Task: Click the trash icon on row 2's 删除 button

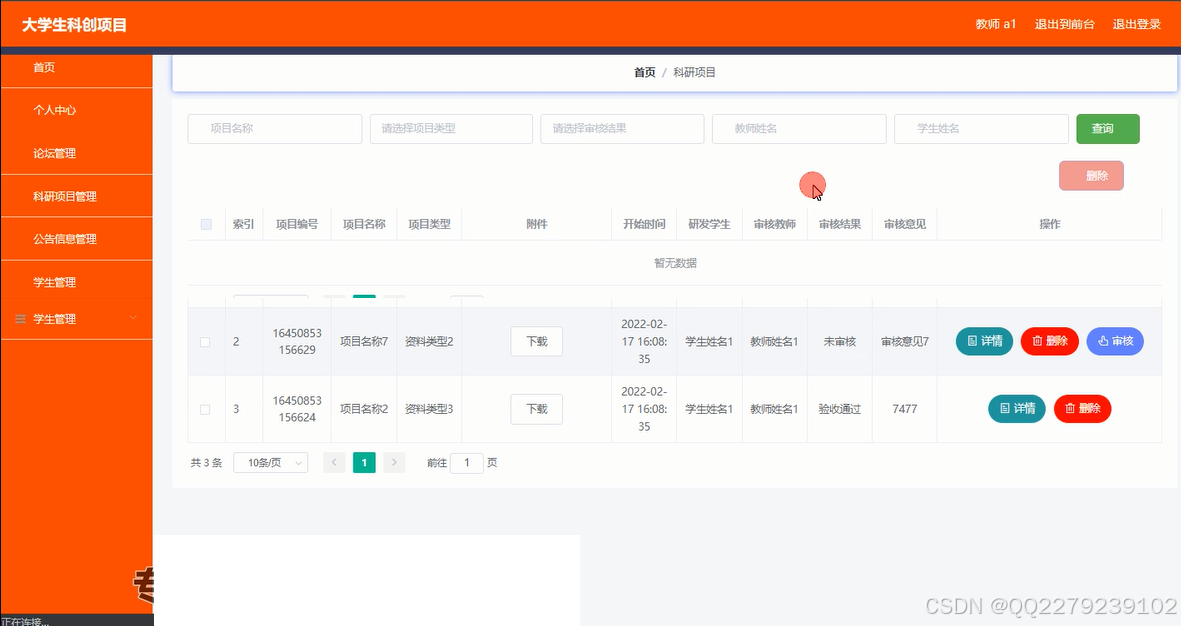Action: pyautogui.click(x=1037, y=340)
